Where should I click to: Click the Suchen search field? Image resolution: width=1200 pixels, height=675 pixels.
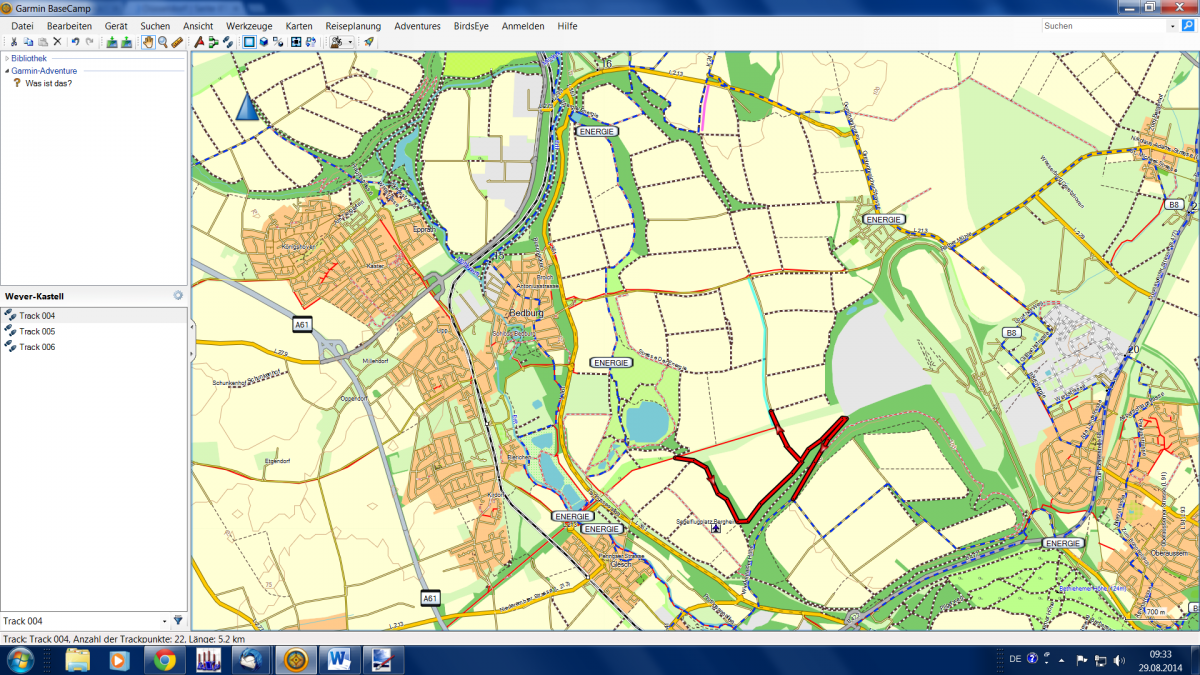(x=1102, y=26)
